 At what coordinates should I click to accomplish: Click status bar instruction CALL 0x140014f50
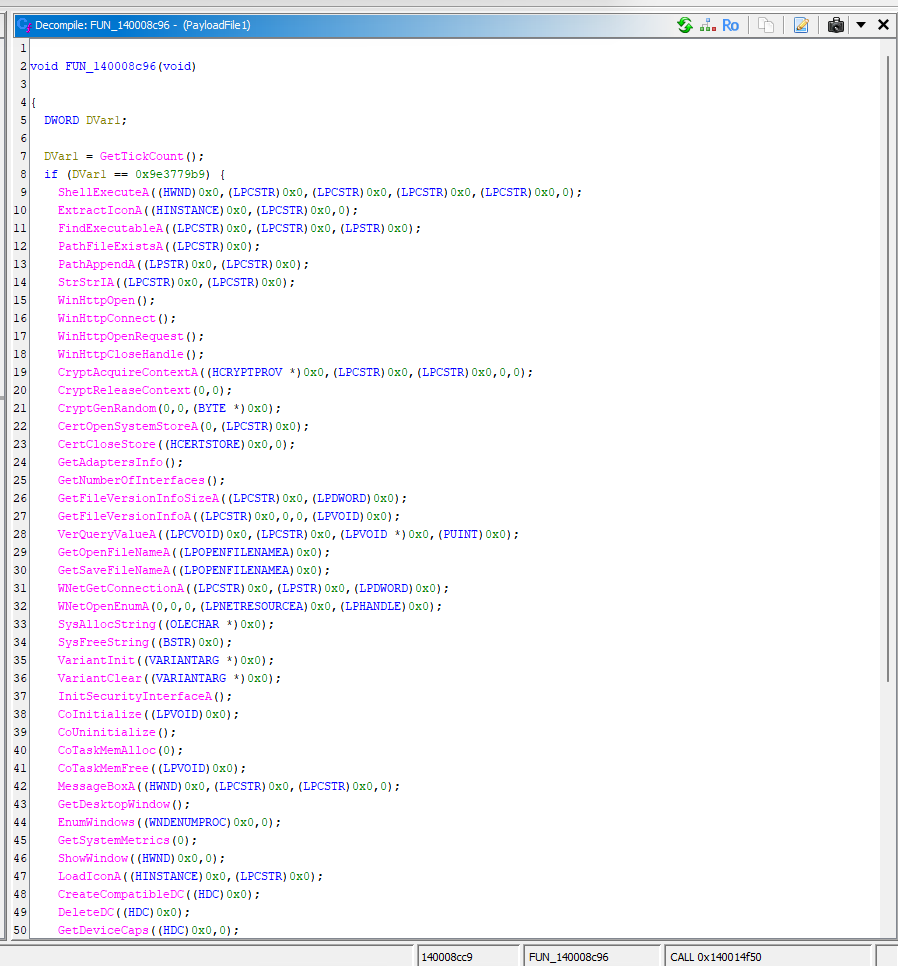point(769,957)
